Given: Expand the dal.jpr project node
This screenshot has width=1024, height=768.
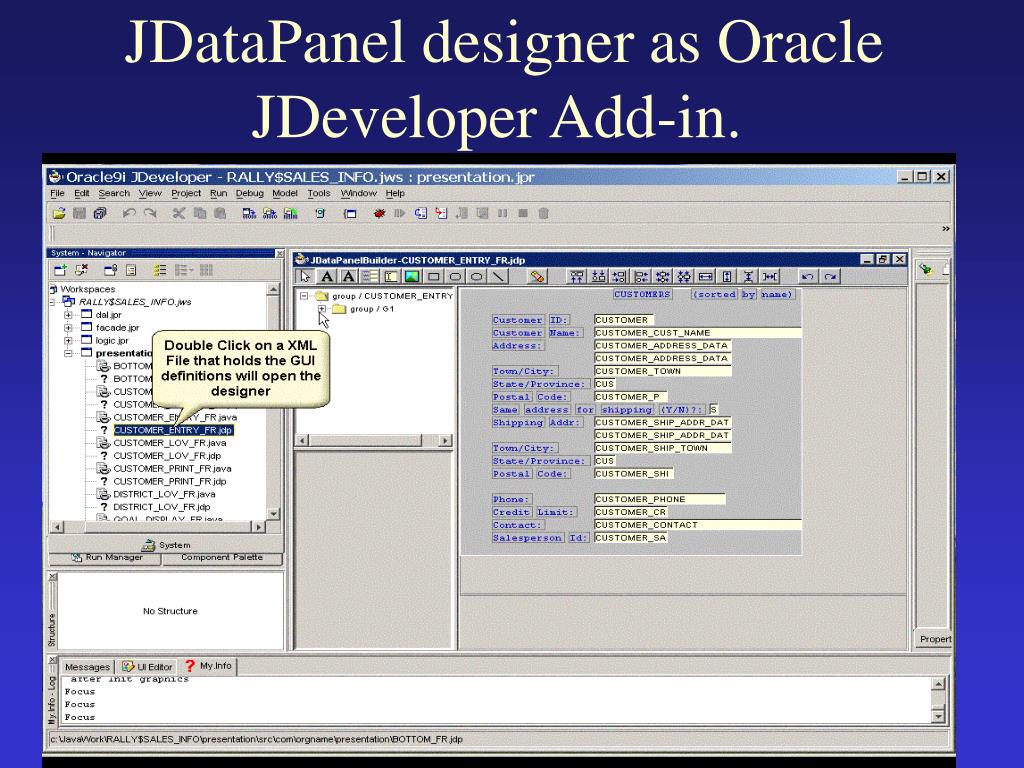Looking at the screenshot, I should (68, 315).
